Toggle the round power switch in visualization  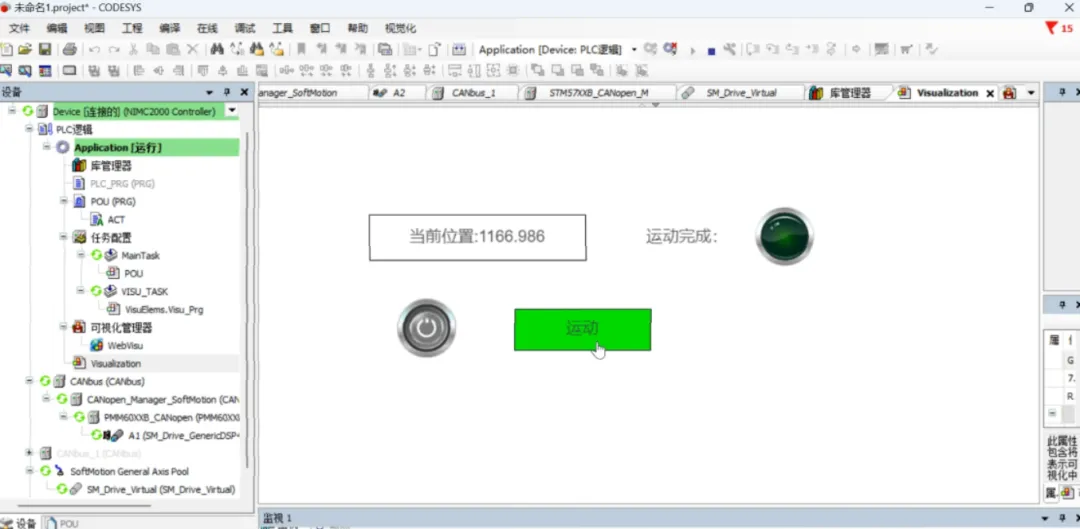(x=426, y=328)
